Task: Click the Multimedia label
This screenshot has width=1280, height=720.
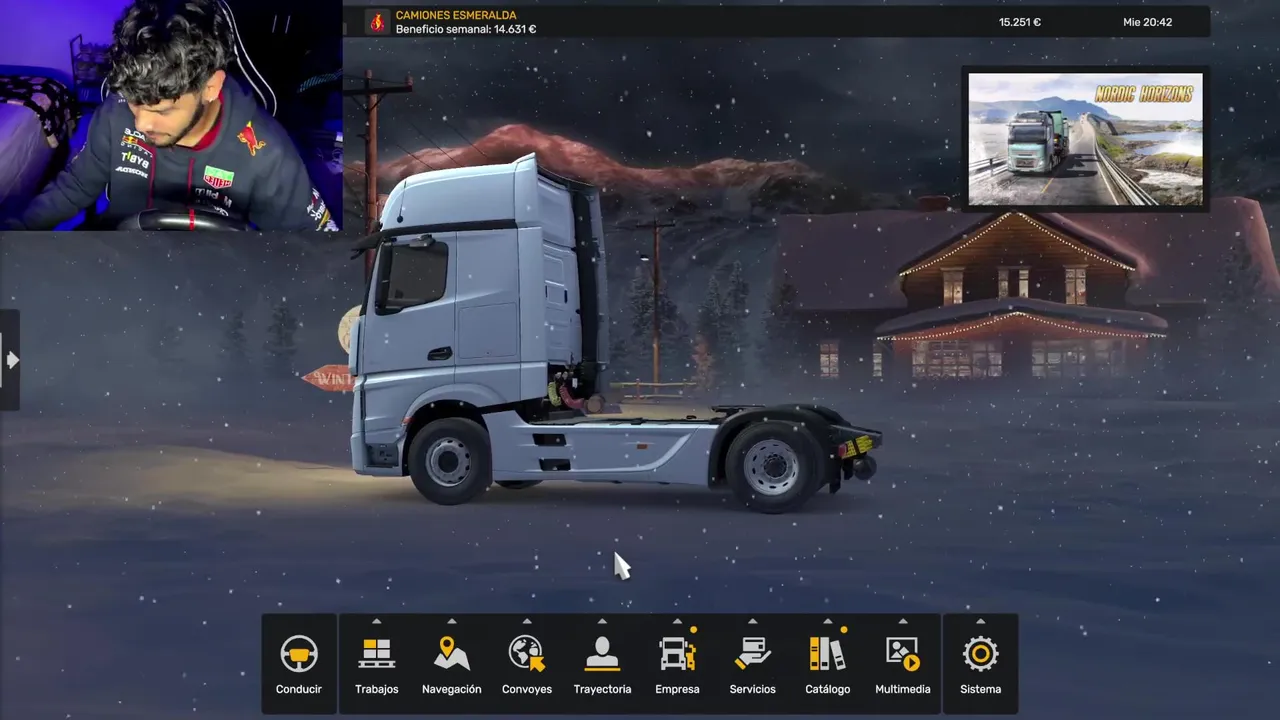Action: pyautogui.click(x=903, y=689)
